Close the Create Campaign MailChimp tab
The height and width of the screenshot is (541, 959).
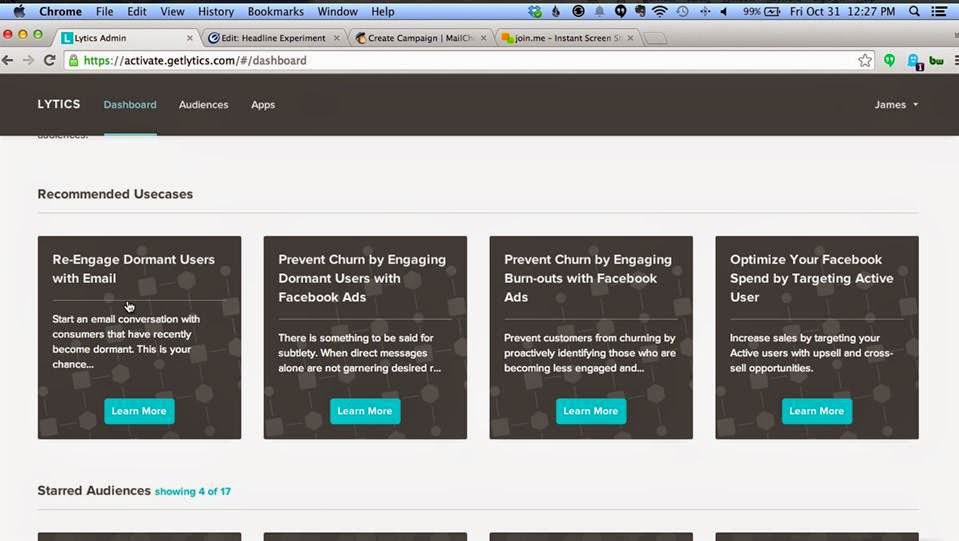click(x=483, y=38)
